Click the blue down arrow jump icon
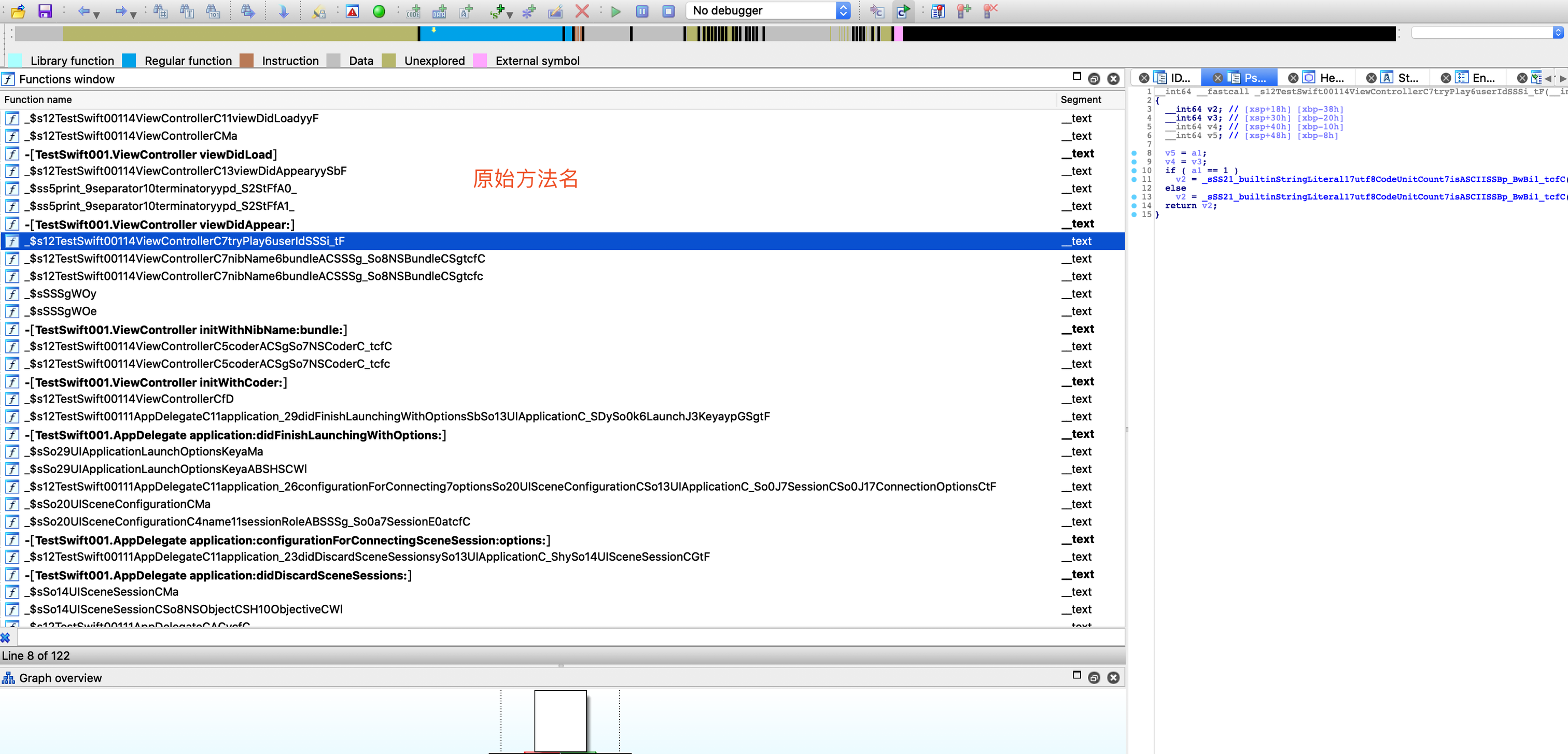1568x754 pixels. click(284, 11)
